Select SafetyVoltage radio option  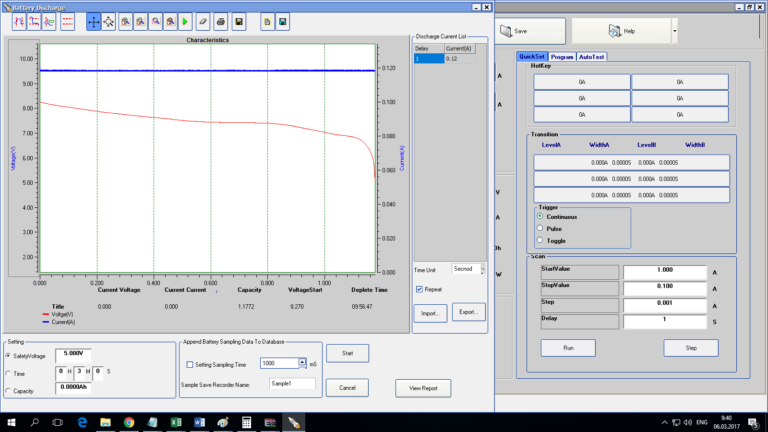click(8, 356)
